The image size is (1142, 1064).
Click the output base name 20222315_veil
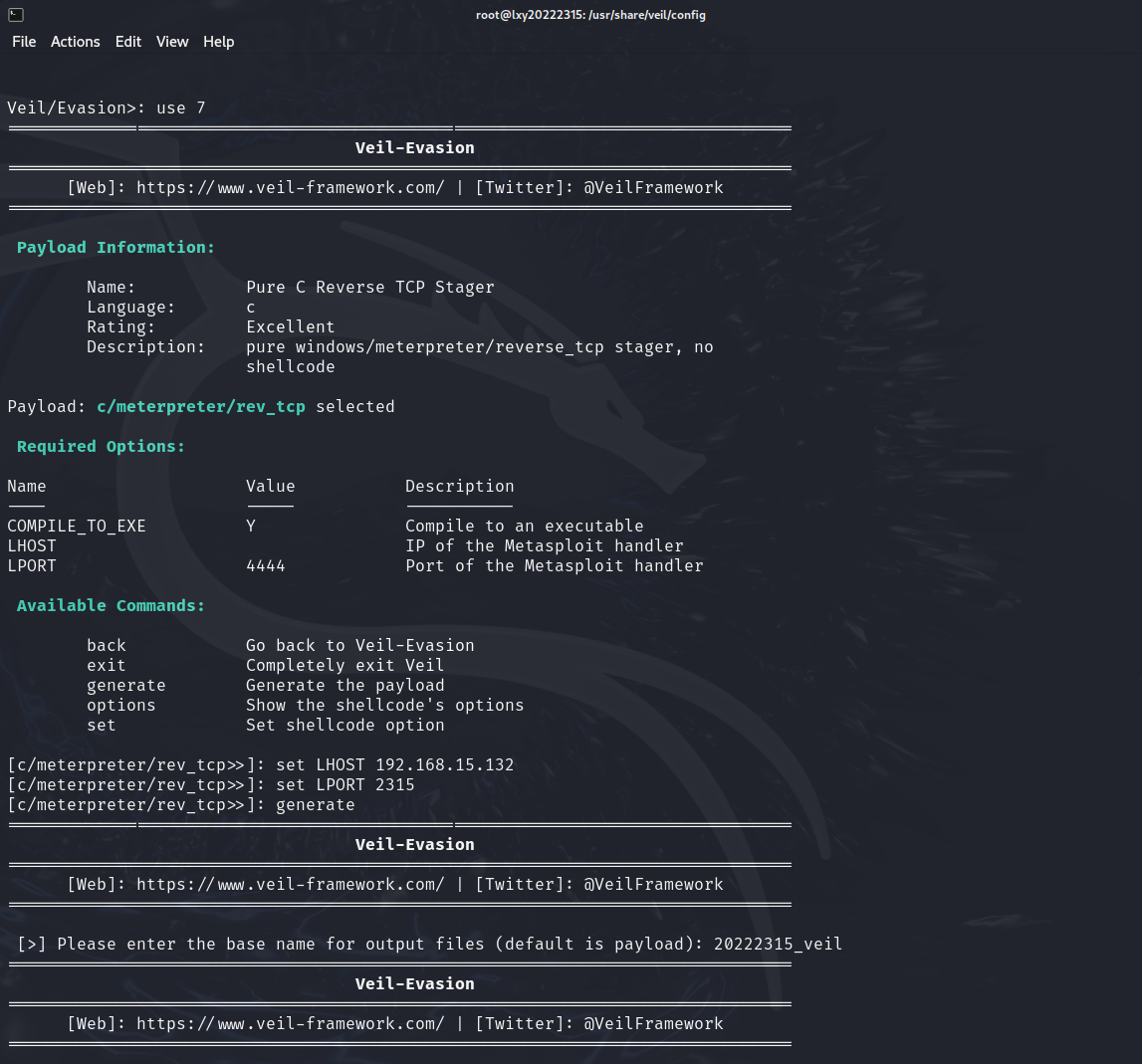pos(778,944)
